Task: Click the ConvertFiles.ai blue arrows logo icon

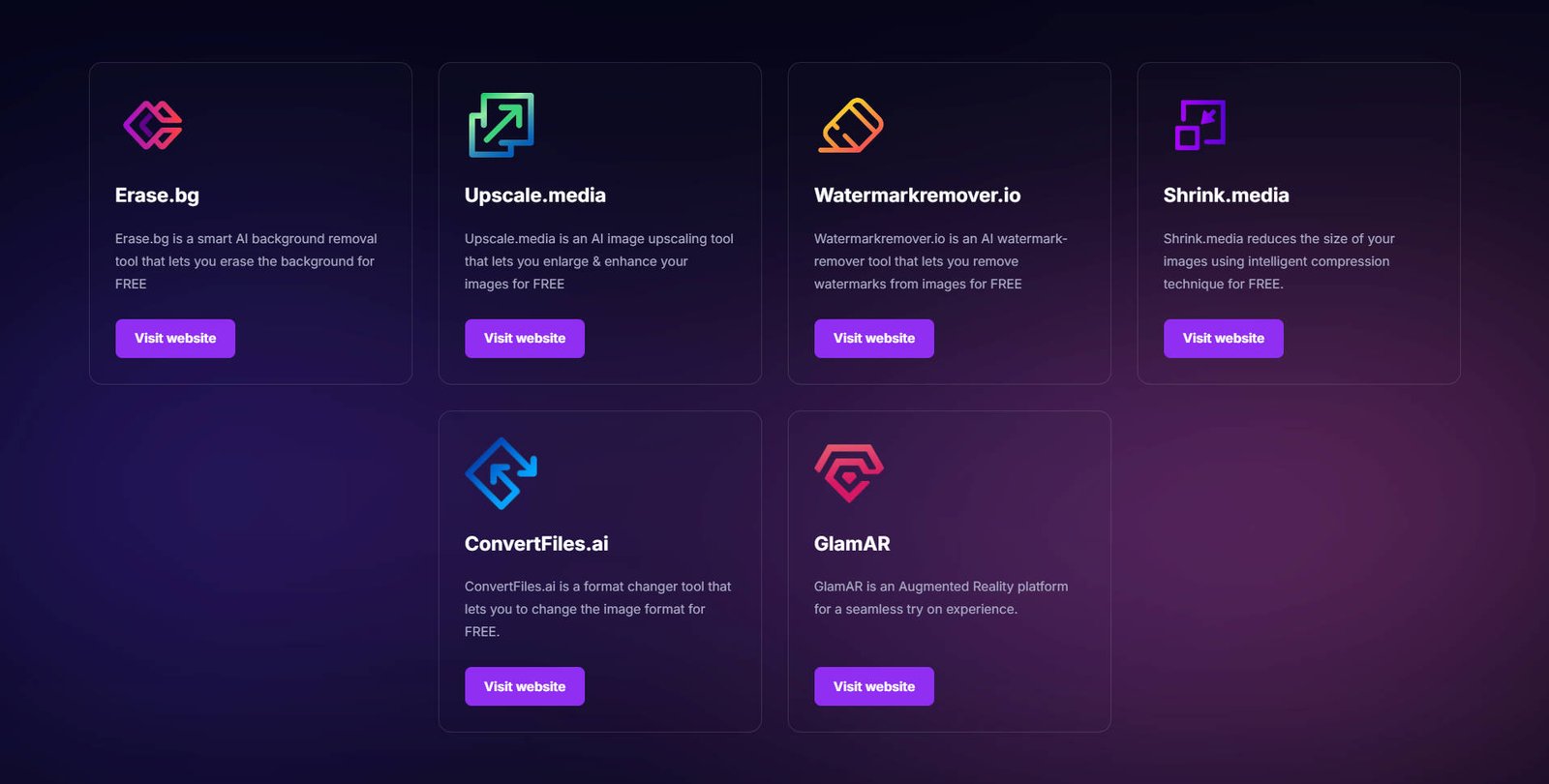Action: (501, 473)
